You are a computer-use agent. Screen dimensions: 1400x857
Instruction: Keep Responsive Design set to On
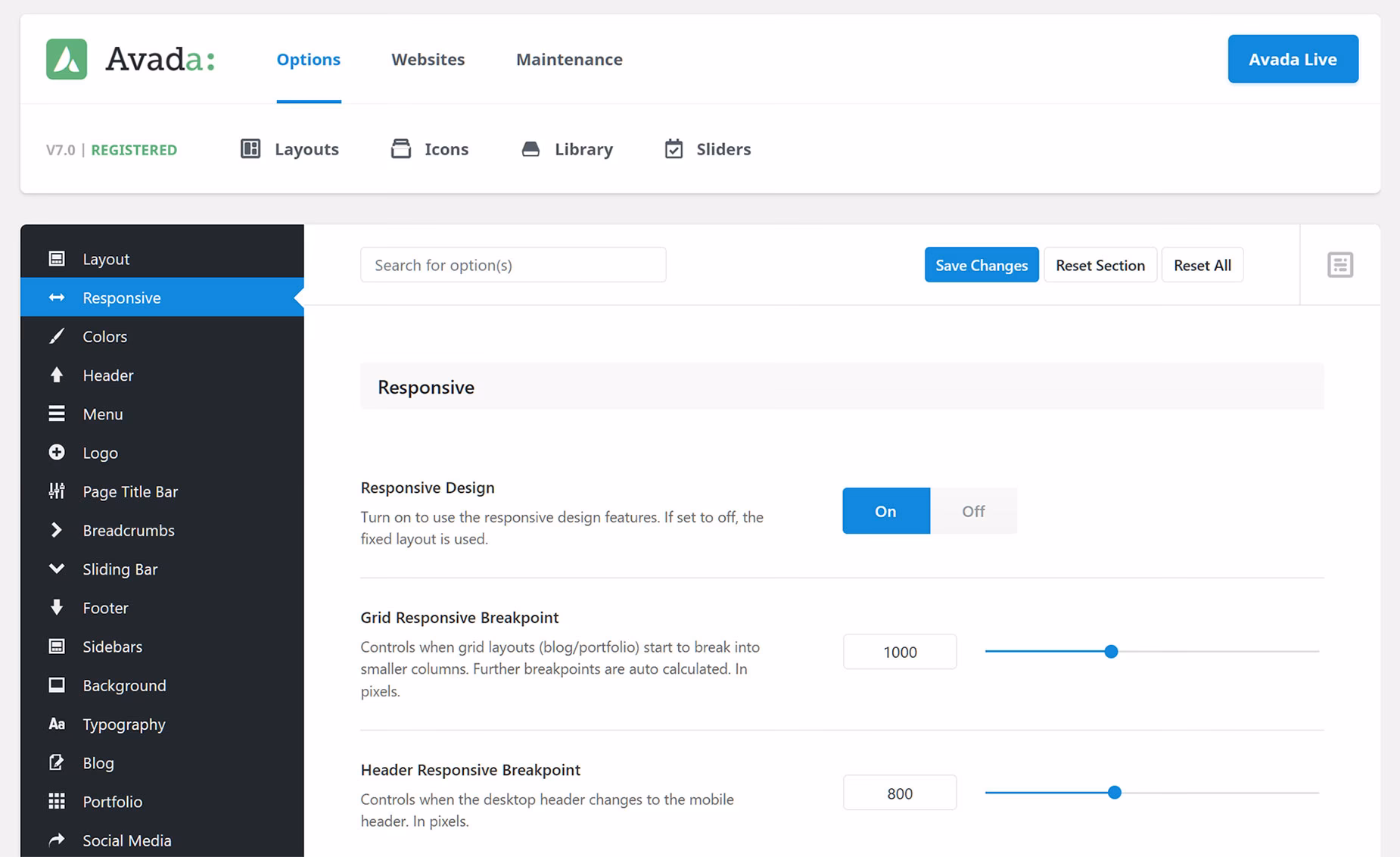pos(885,510)
